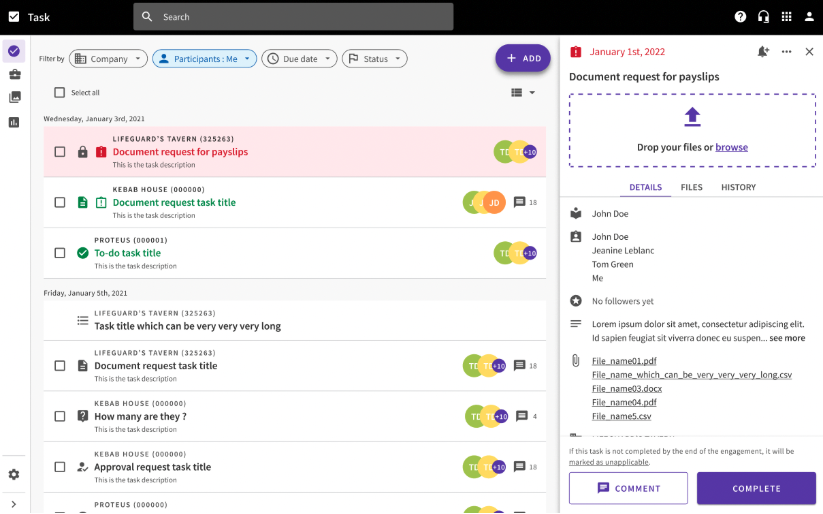Click the list icon beside very long task title
The image size is (823, 514).
coord(82,320)
